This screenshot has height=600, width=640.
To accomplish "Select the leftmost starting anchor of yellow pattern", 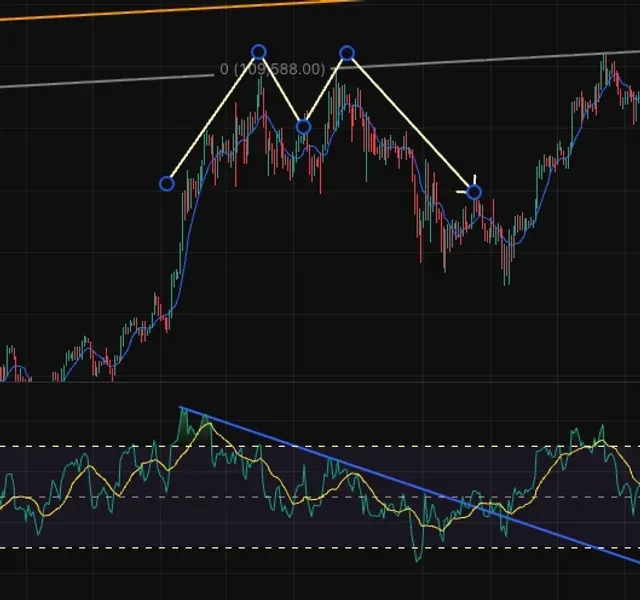I will [x=167, y=184].
